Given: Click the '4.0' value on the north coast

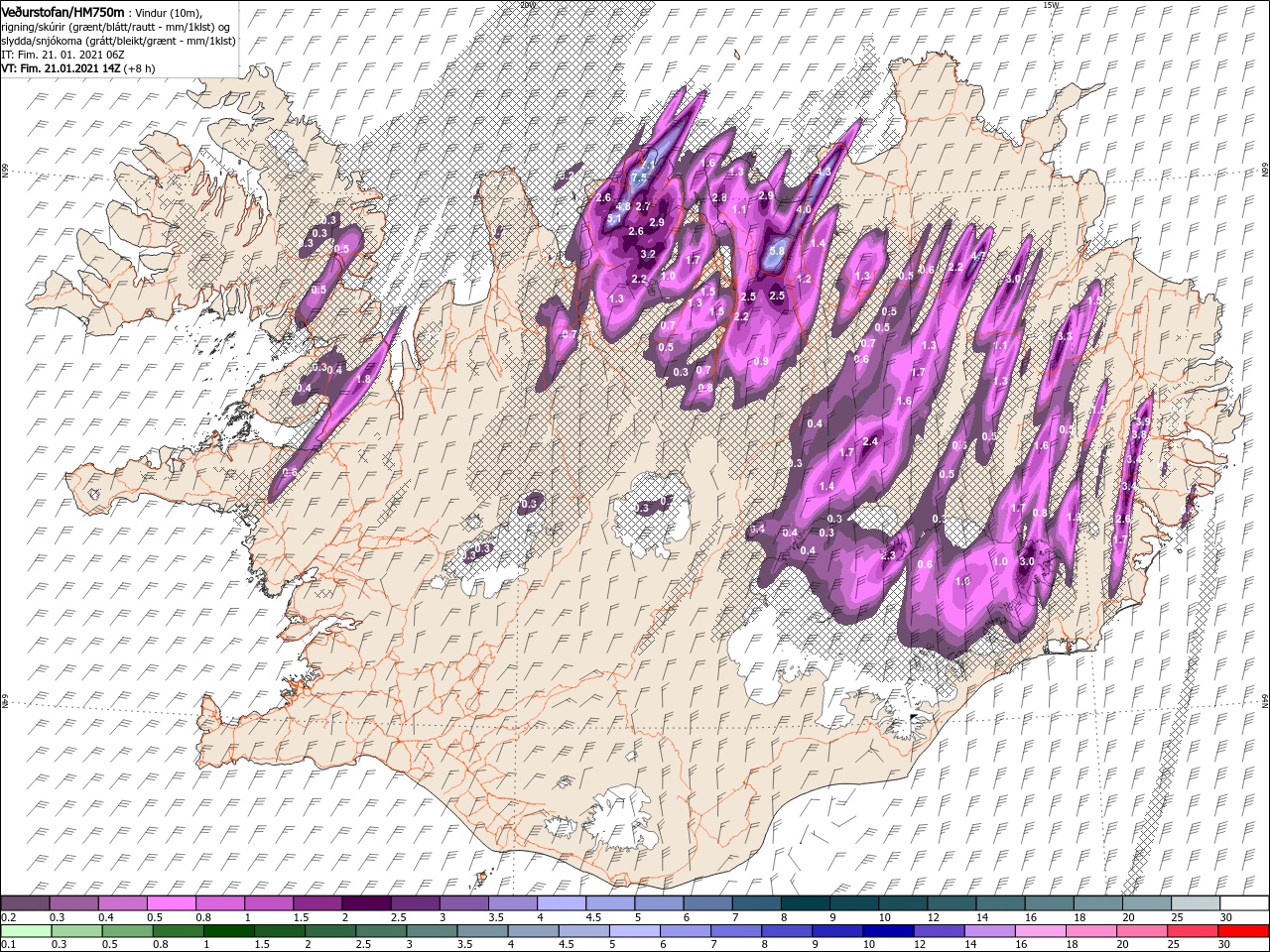Looking at the screenshot, I should coord(804,209).
